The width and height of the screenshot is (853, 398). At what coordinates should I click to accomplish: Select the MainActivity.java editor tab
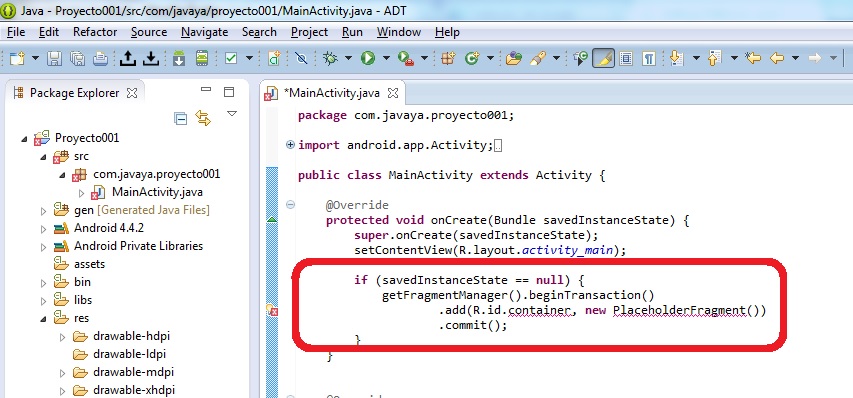point(331,93)
